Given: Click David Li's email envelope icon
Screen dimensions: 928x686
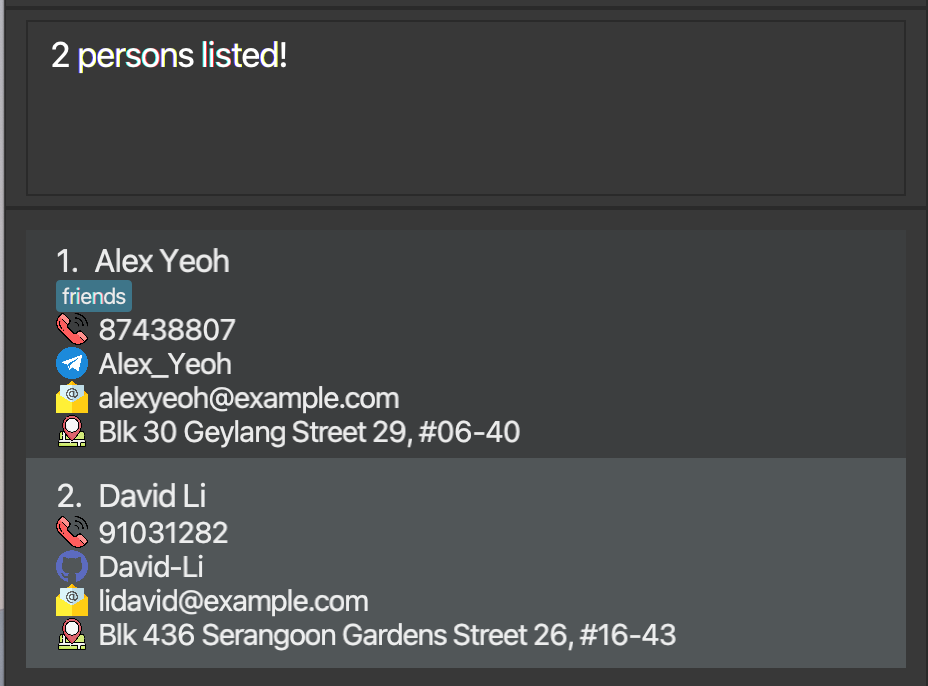Looking at the screenshot, I should point(72,601).
